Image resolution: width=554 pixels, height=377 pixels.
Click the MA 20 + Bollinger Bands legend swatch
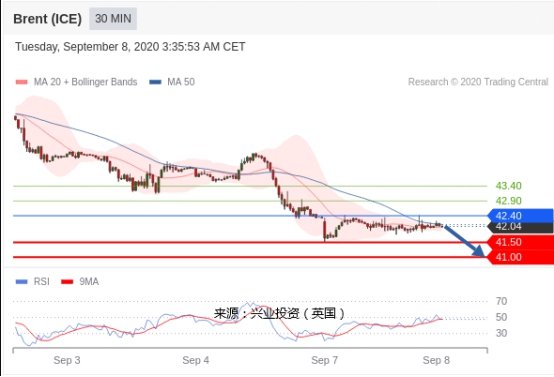(x=22, y=82)
